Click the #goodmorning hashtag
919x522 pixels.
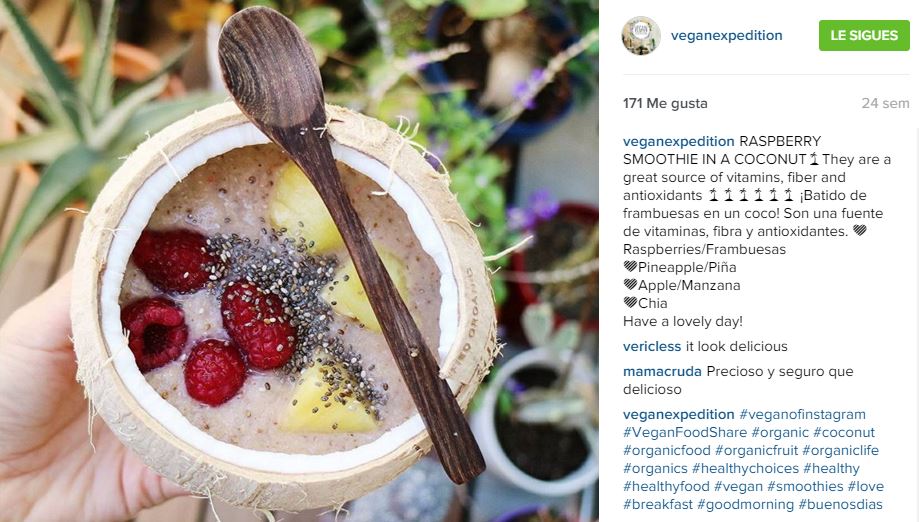tap(745, 504)
